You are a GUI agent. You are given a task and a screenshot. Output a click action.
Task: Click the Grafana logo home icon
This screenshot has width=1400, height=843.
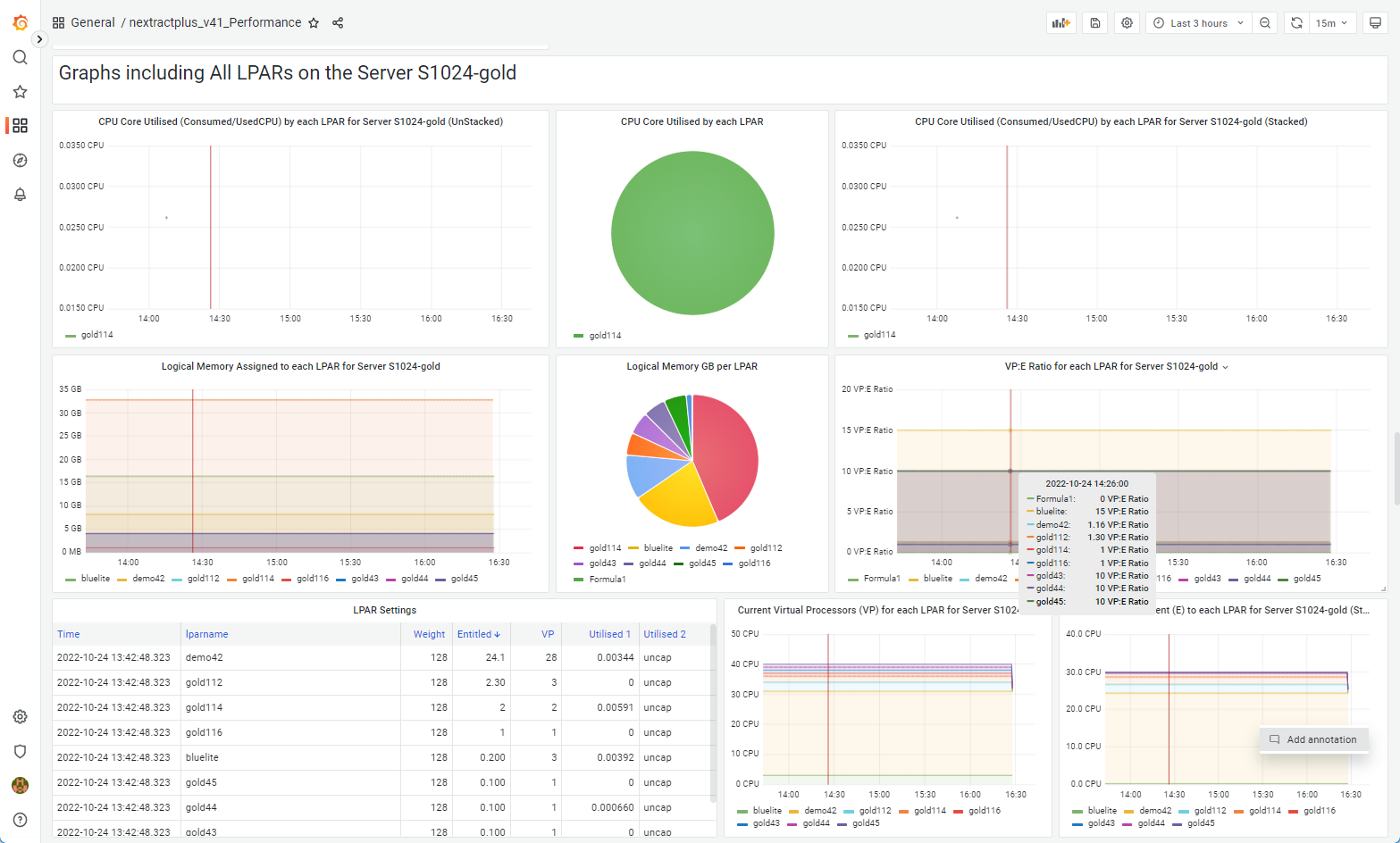coord(20,23)
